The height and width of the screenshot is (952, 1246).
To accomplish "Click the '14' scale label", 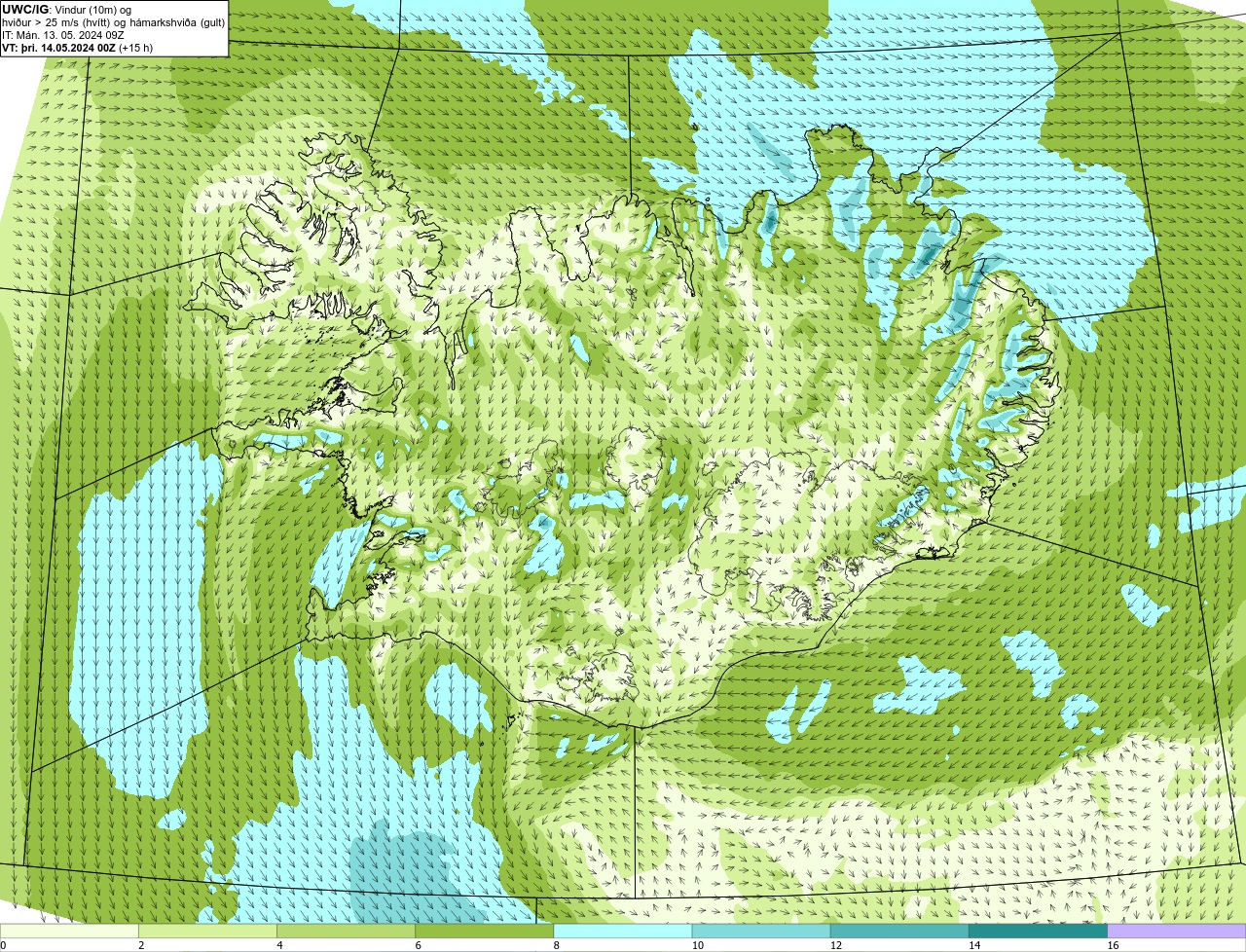I will [x=973, y=945].
